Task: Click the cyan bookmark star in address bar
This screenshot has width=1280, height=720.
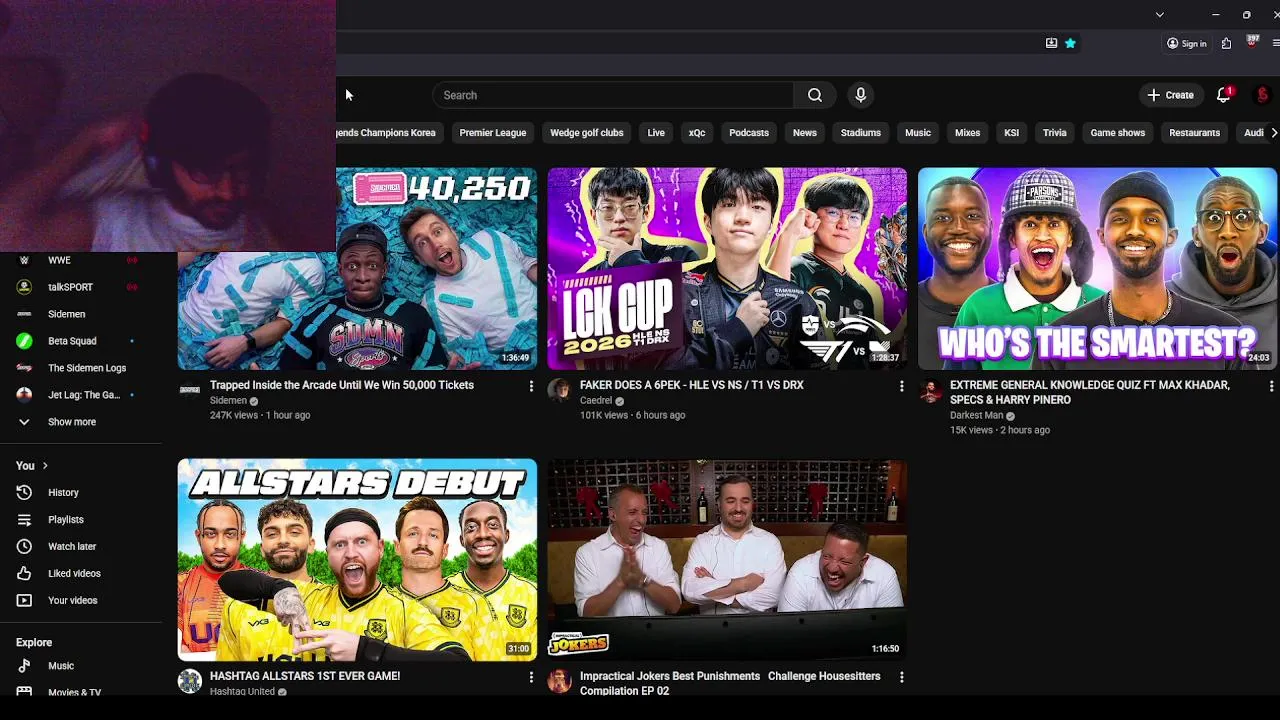Action: (1070, 43)
